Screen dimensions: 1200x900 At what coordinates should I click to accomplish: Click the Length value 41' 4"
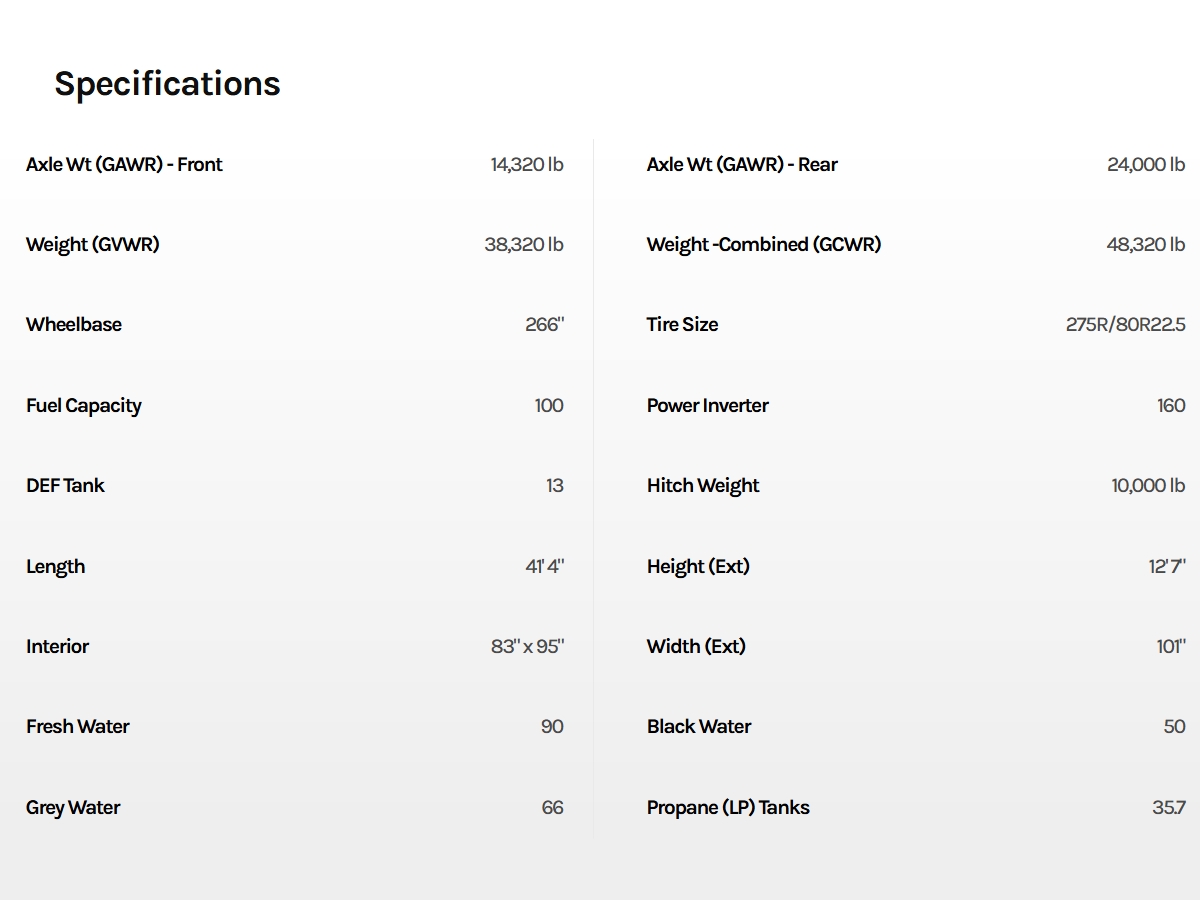pos(544,566)
